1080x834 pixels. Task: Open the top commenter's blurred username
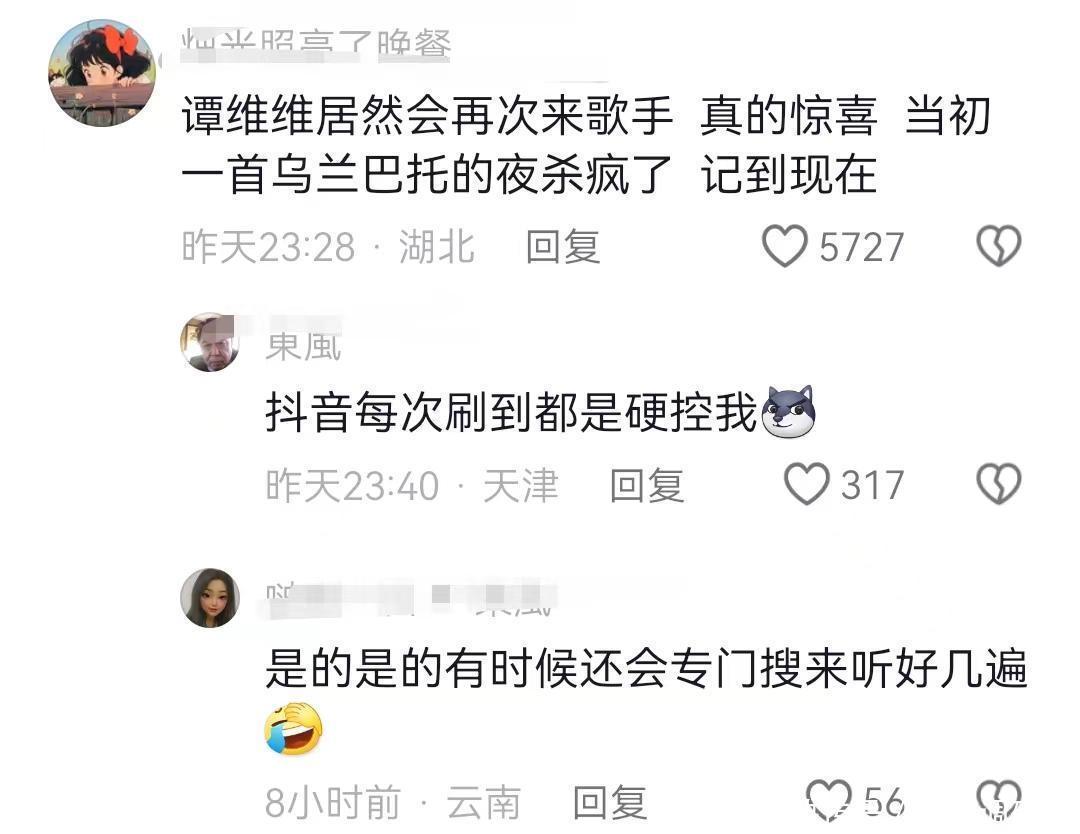[x=315, y=45]
